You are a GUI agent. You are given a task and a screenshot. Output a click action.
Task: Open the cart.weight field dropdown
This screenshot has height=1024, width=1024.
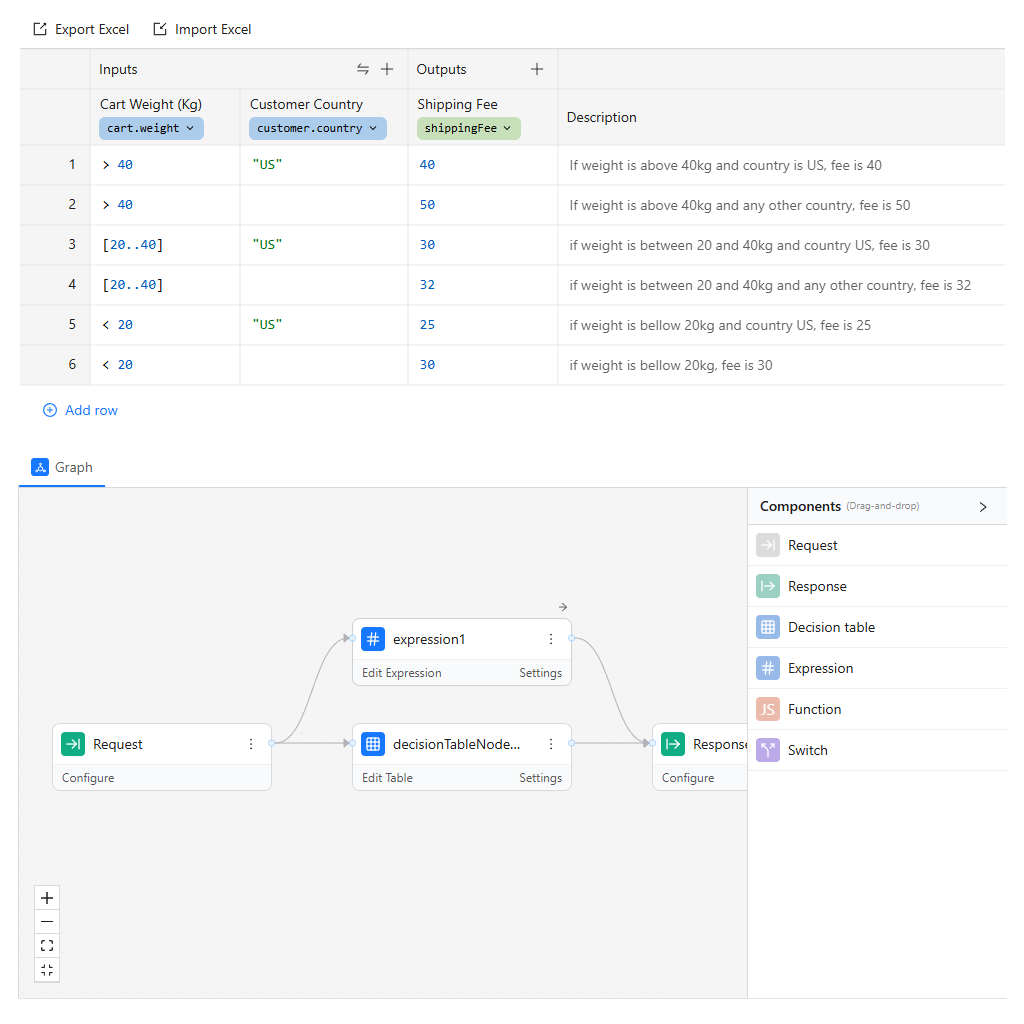pyautogui.click(x=151, y=128)
